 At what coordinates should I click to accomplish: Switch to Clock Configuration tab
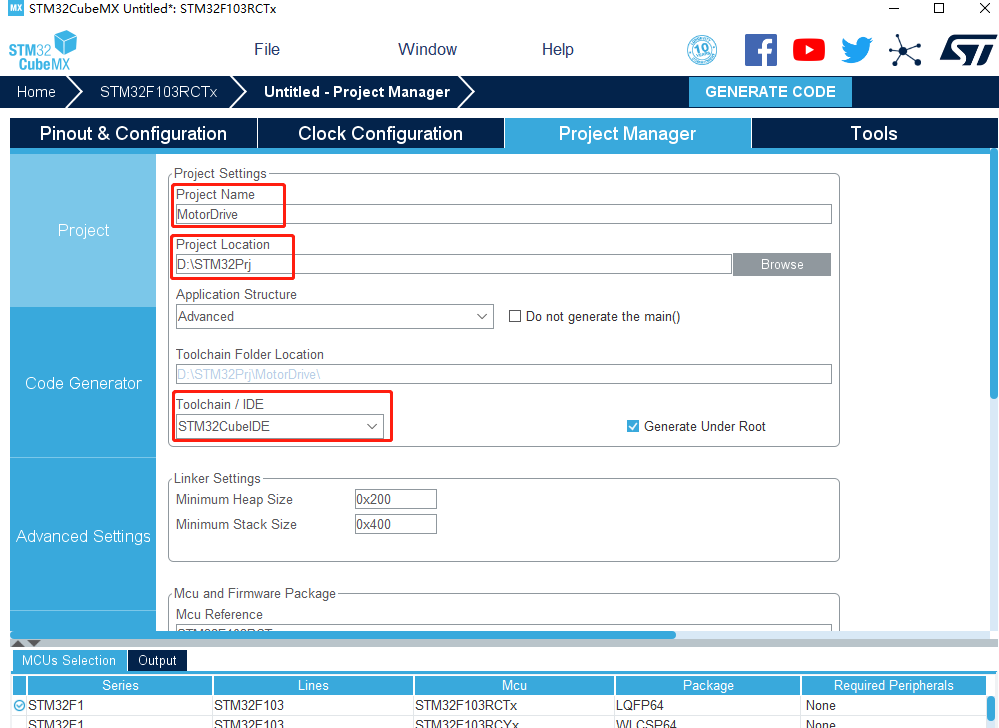380,133
